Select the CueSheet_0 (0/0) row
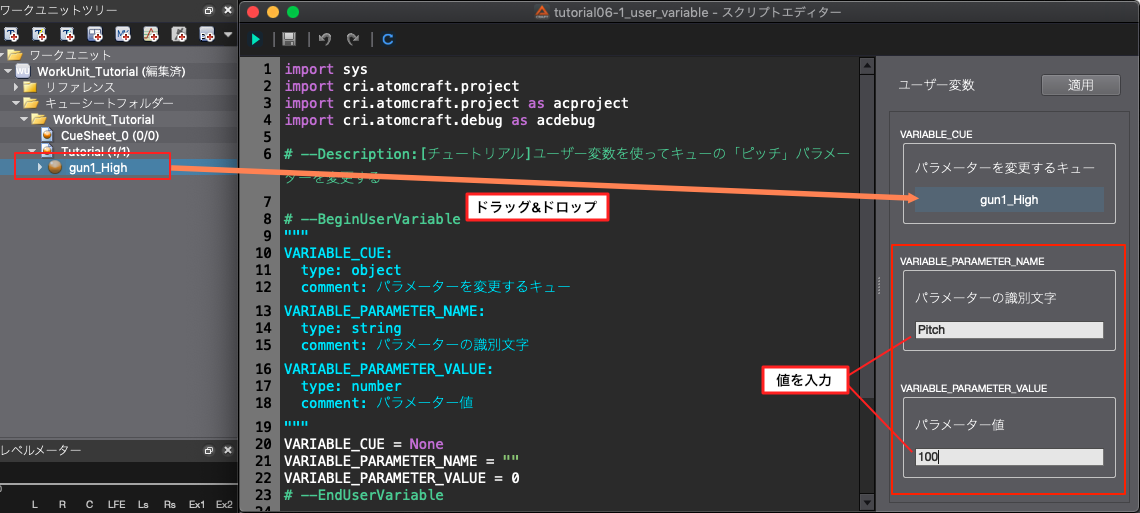Screen dimensions: 1140x513 point(119,135)
